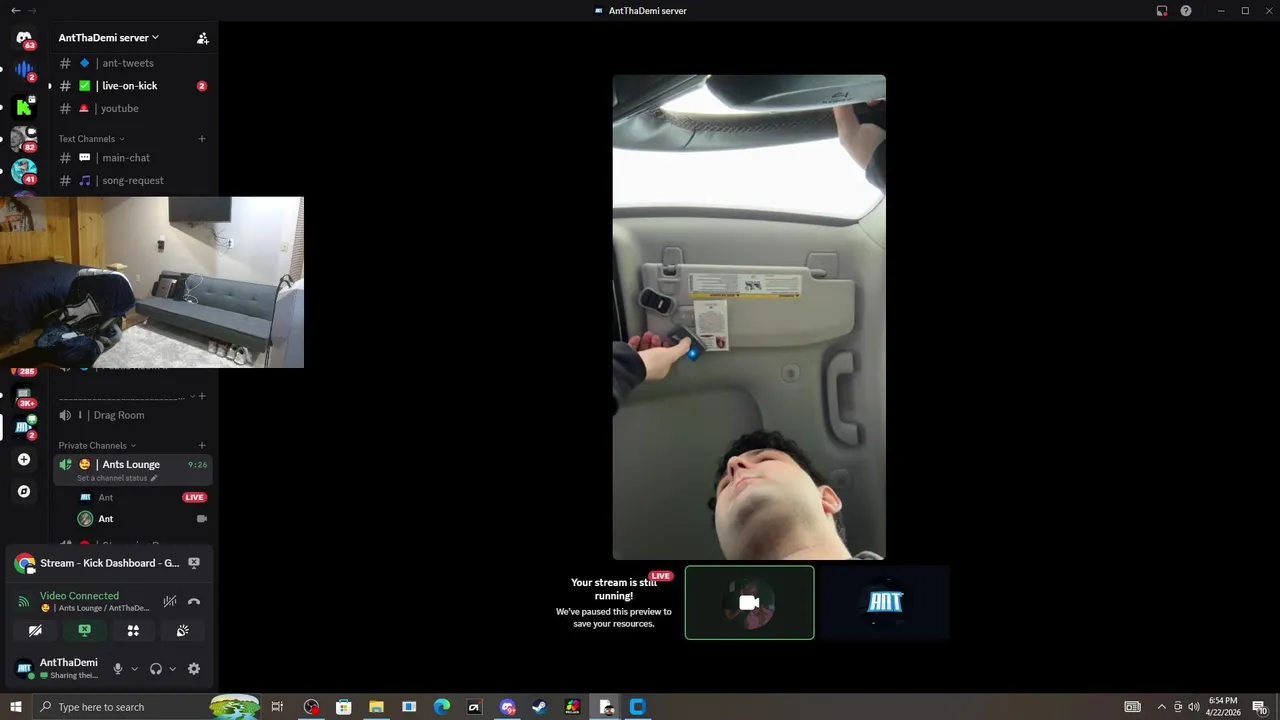Click the red LIVE badge in channel list
Image resolution: width=1280 pixels, height=720 pixels.
[x=194, y=497]
